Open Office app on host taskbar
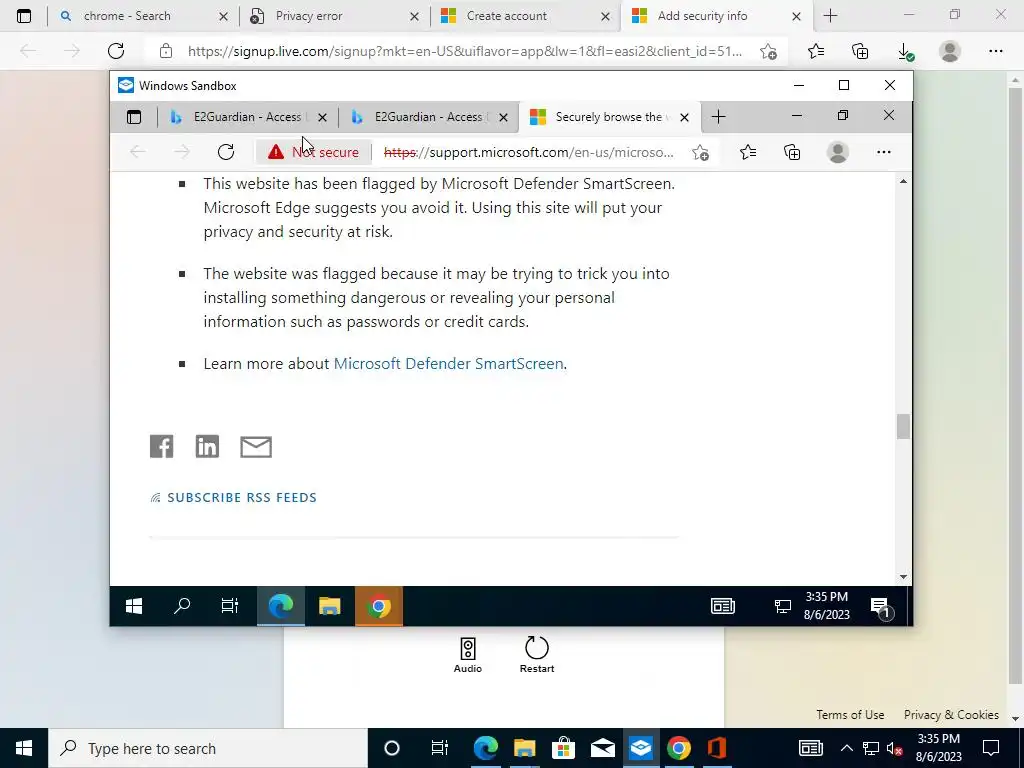This screenshot has width=1024, height=768. coord(716,748)
